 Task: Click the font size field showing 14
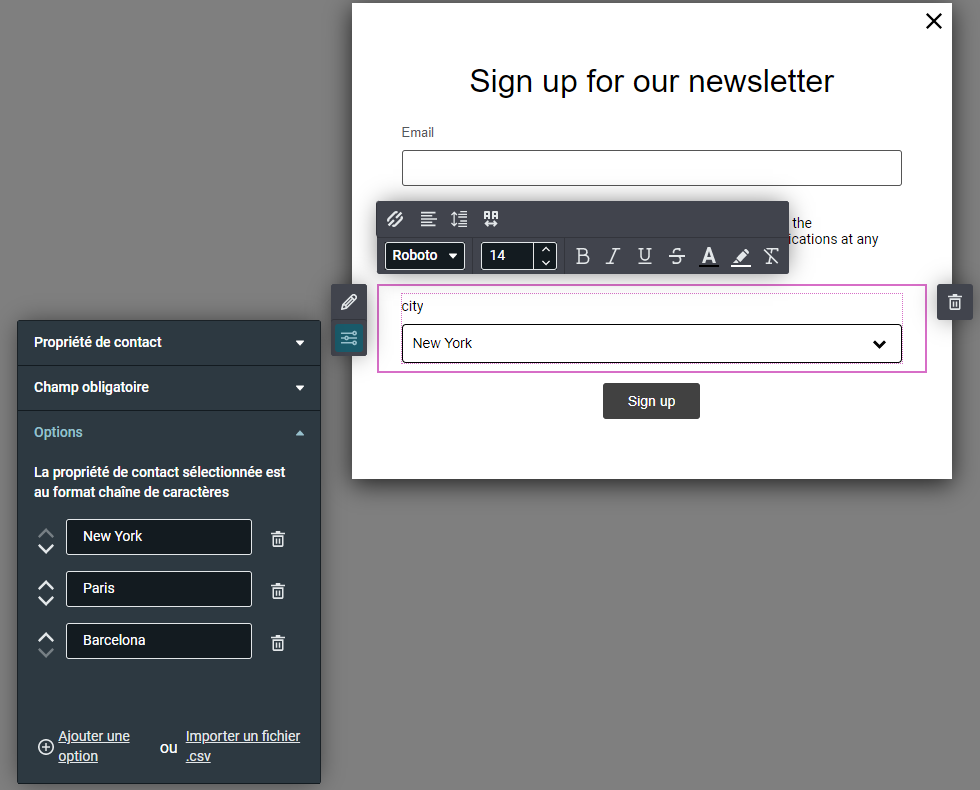tap(507, 256)
